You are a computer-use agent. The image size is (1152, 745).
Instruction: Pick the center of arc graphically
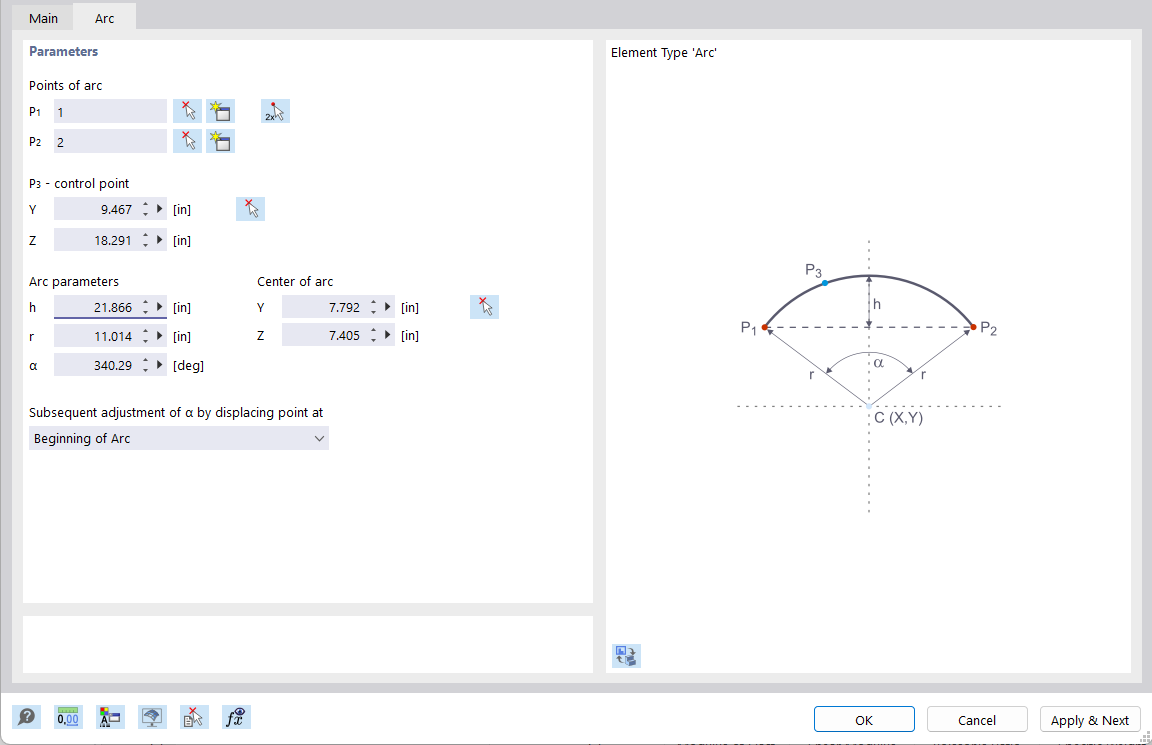point(484,306)
